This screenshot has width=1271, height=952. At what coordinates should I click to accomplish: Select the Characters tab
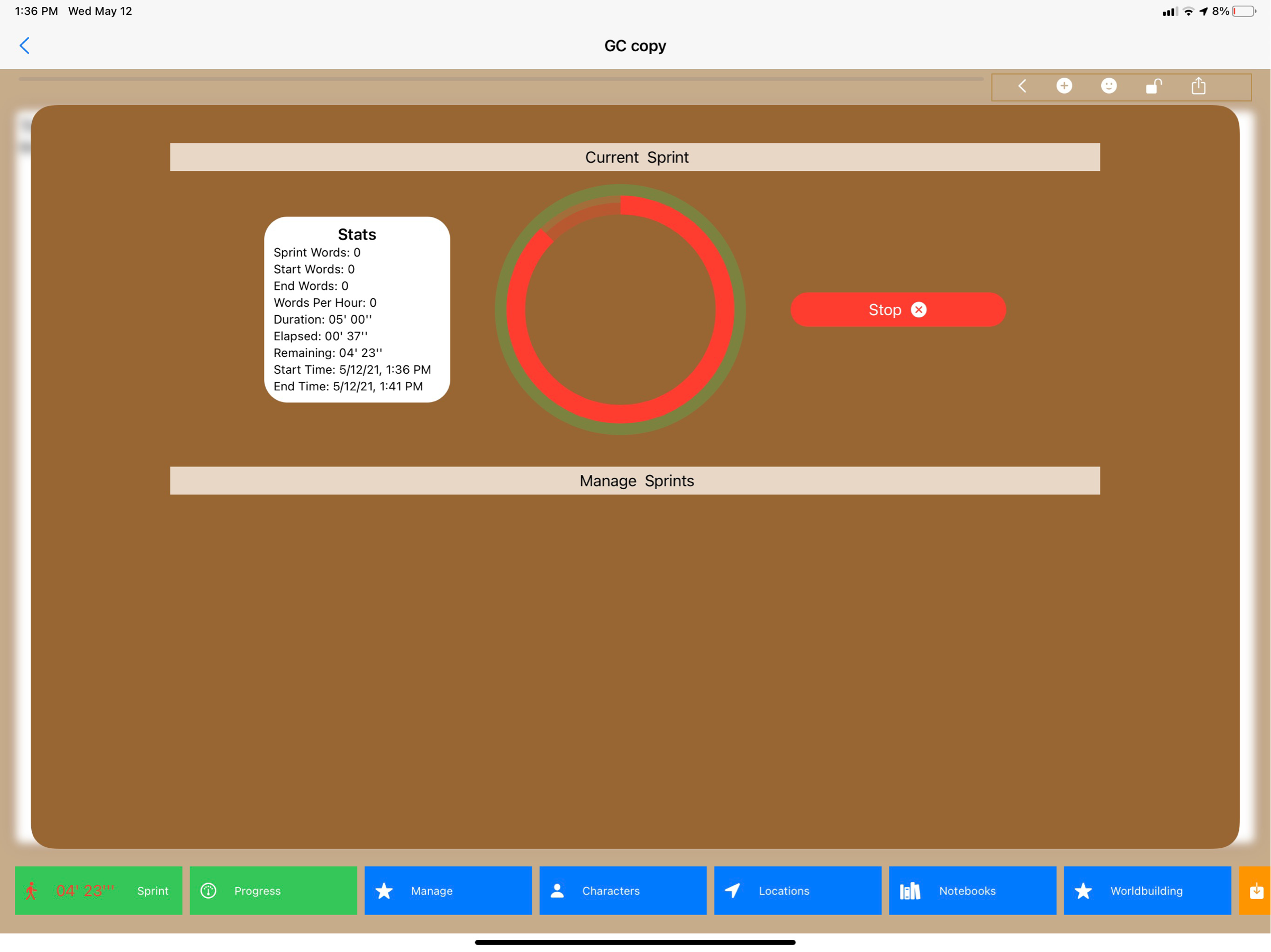[x=622, y=891]
